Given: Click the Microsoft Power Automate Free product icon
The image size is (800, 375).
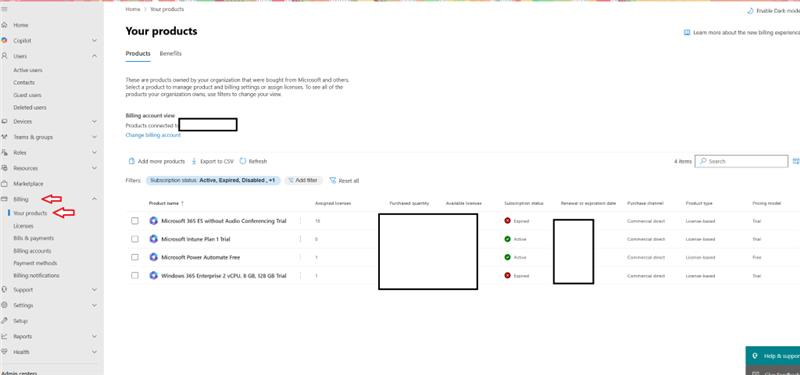Looking at the screenshot, I should pos(153,257).
